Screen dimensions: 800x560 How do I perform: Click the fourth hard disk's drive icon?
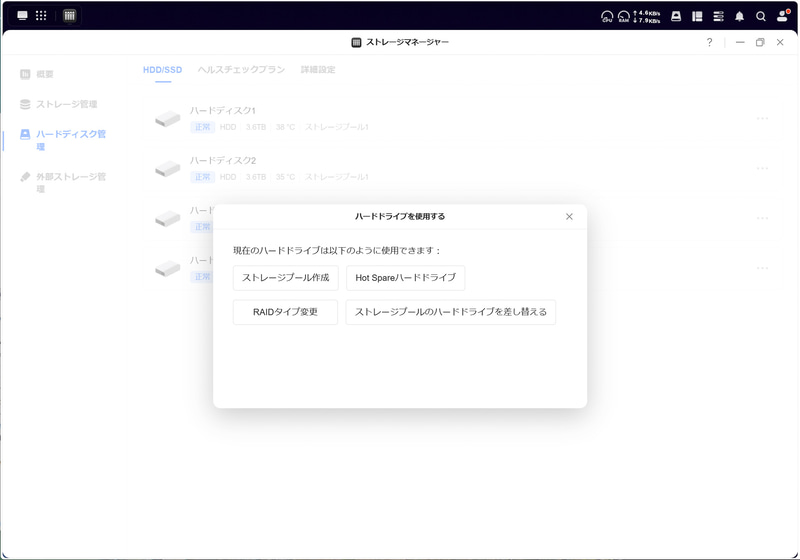pyautogui.click(x=168, y=268)
